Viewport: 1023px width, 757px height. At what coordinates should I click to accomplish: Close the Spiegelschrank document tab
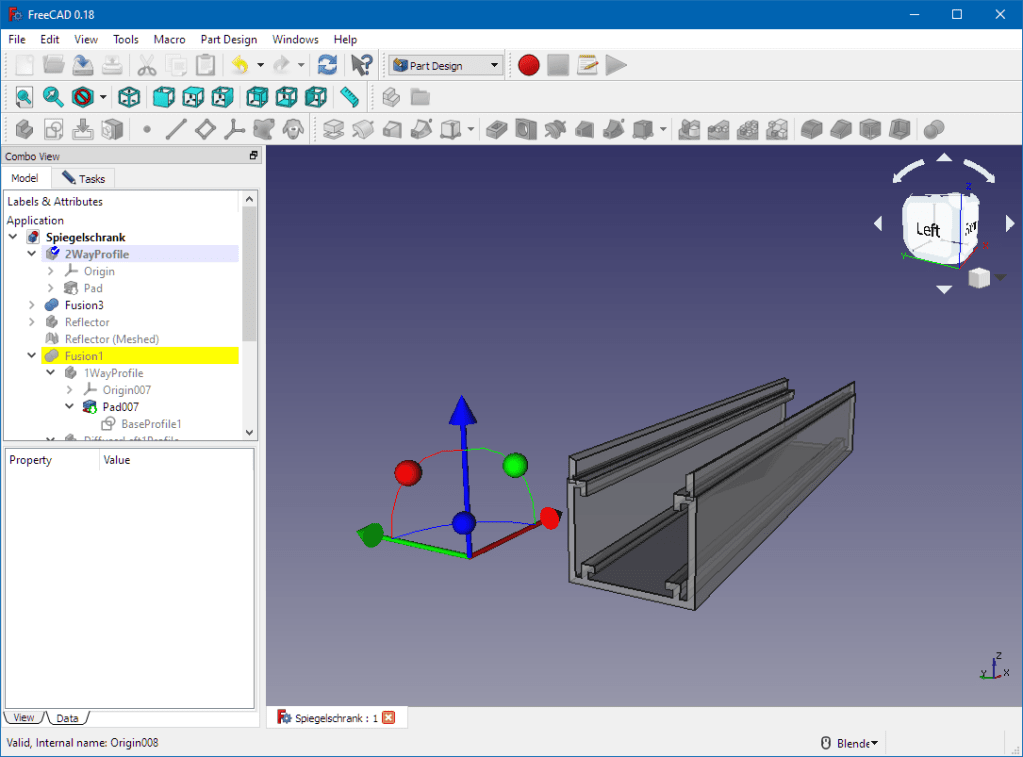[x=389, y=718]
